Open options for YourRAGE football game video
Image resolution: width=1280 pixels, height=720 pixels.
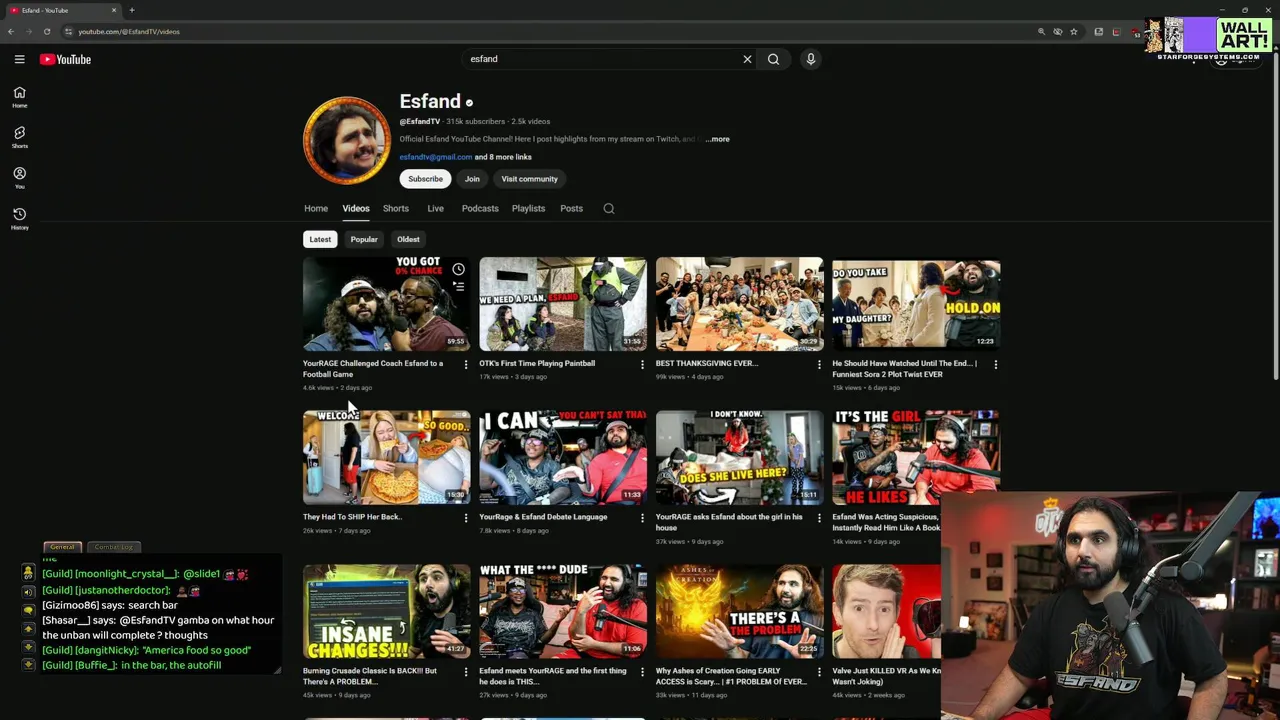click(465, 364)
